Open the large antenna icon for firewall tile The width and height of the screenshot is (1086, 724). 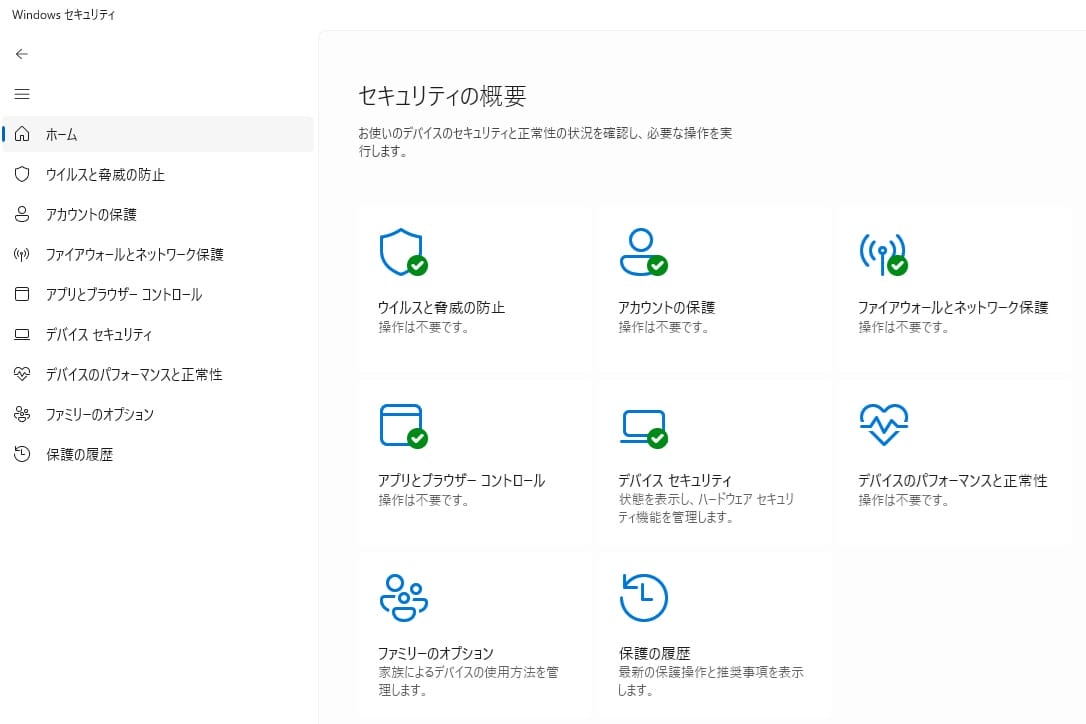[x=884, y=254]
